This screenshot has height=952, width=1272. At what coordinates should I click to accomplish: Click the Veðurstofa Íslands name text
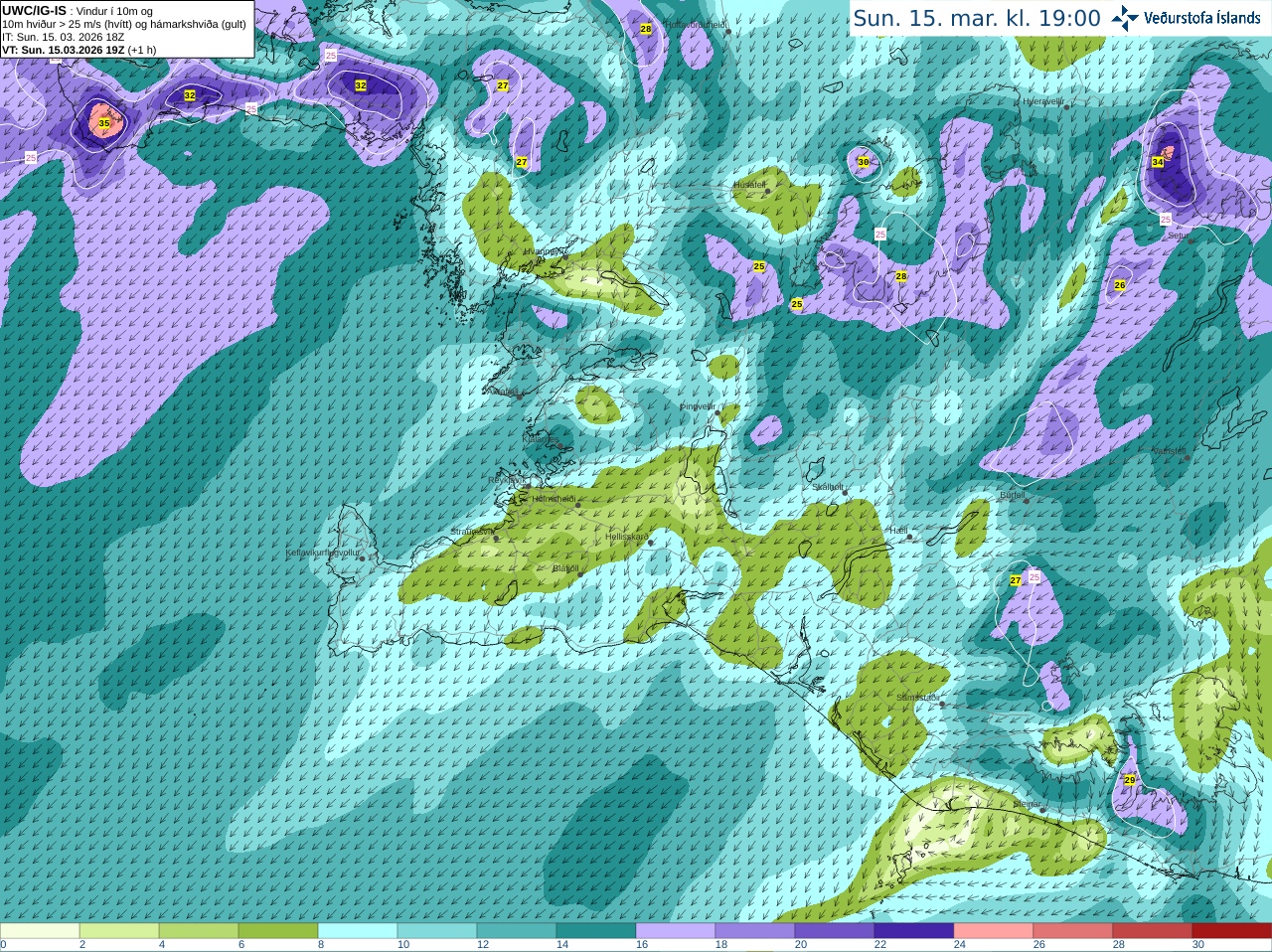click(x=1201, y=18)
